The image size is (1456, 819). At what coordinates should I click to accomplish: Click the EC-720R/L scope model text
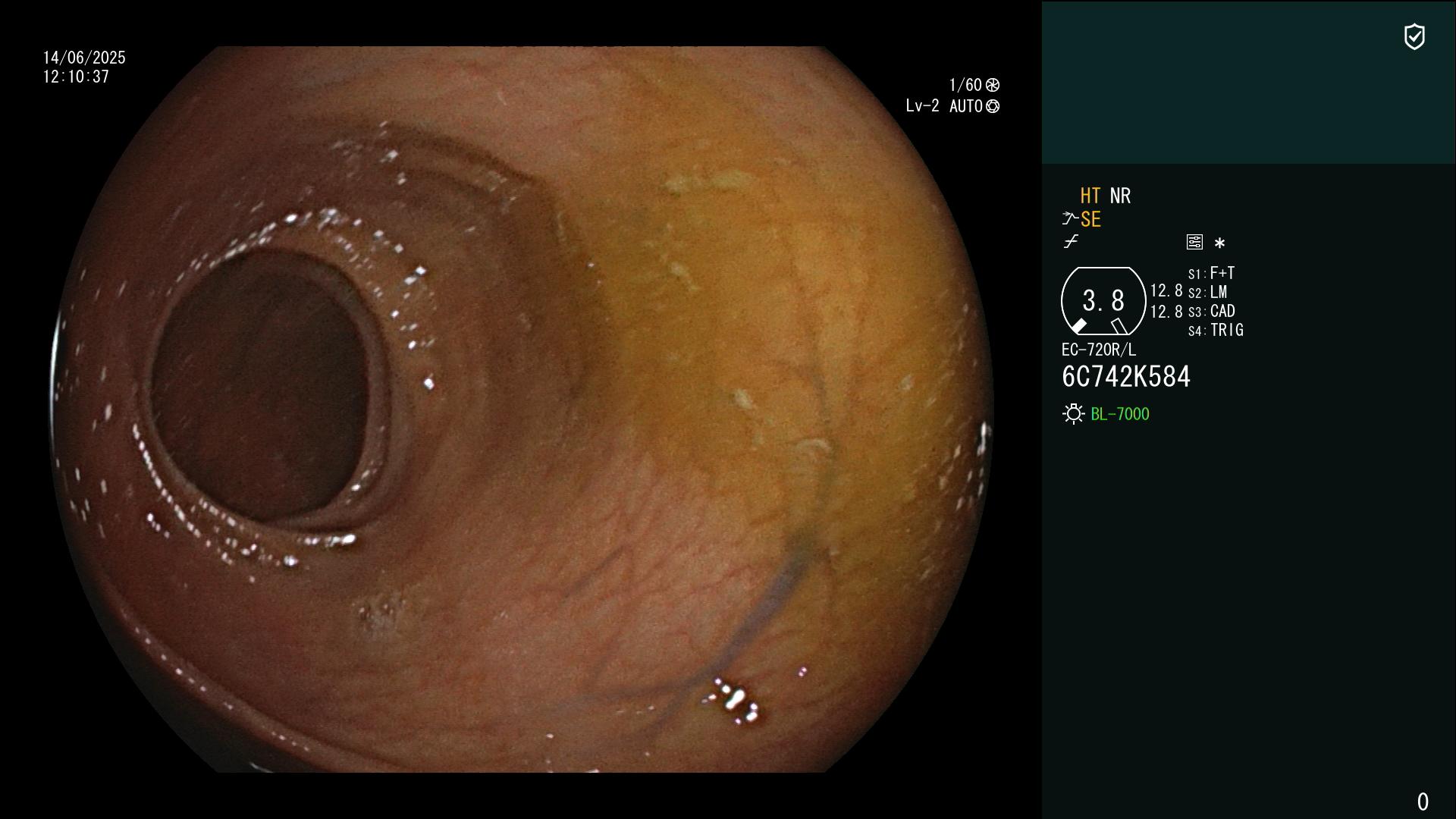point(1099,350)
